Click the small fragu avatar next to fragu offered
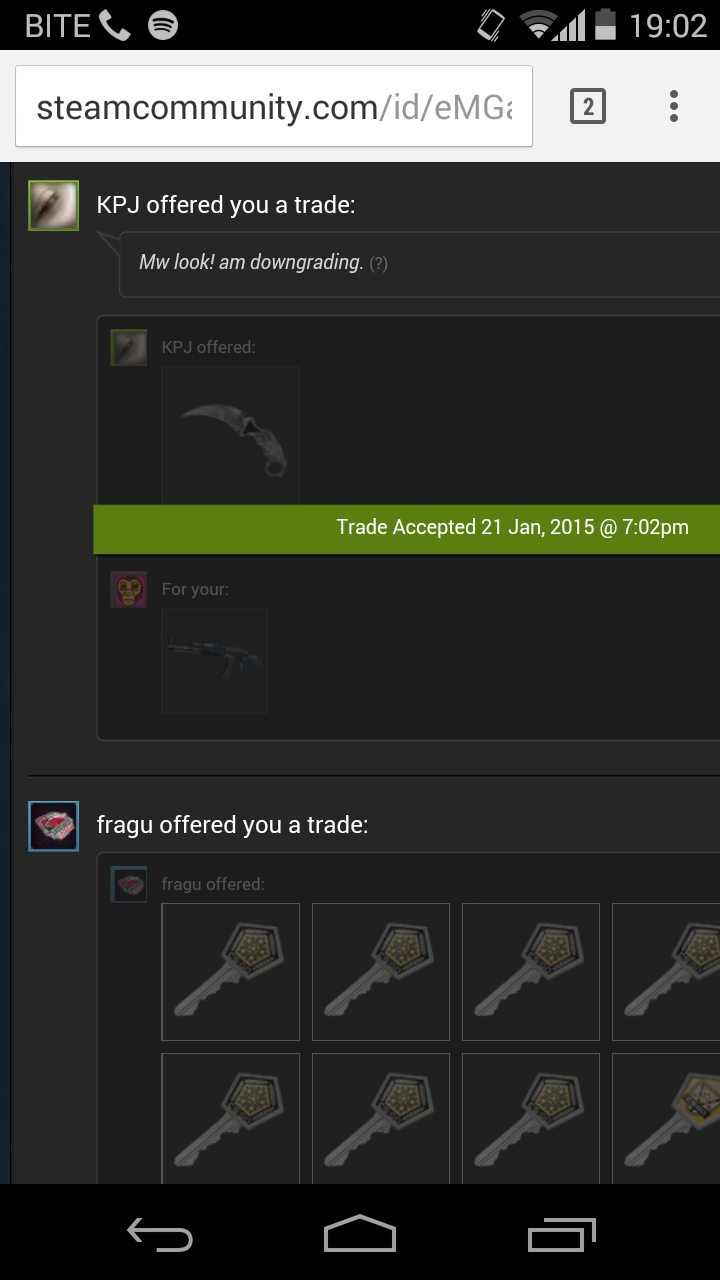720x1280 pixels. coord(129,884)
